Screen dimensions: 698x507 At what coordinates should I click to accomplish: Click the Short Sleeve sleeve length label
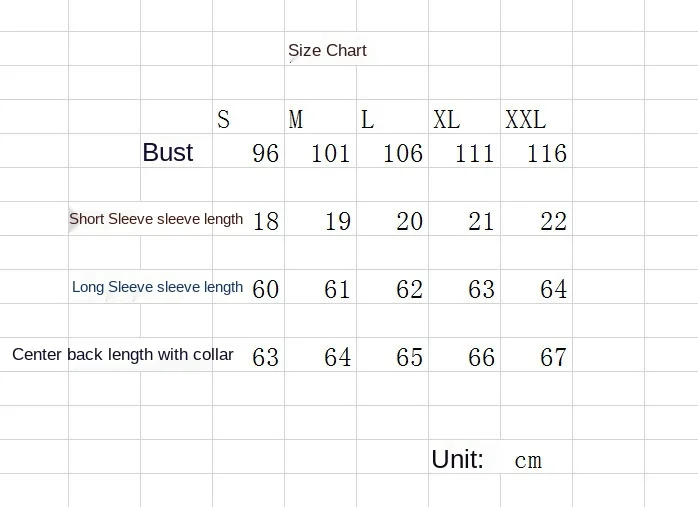click(x=156, y=219)
